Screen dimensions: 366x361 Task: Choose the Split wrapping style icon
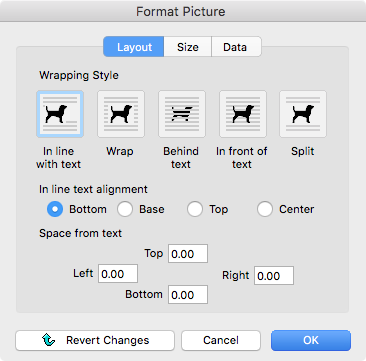click(x=303, y=114)
